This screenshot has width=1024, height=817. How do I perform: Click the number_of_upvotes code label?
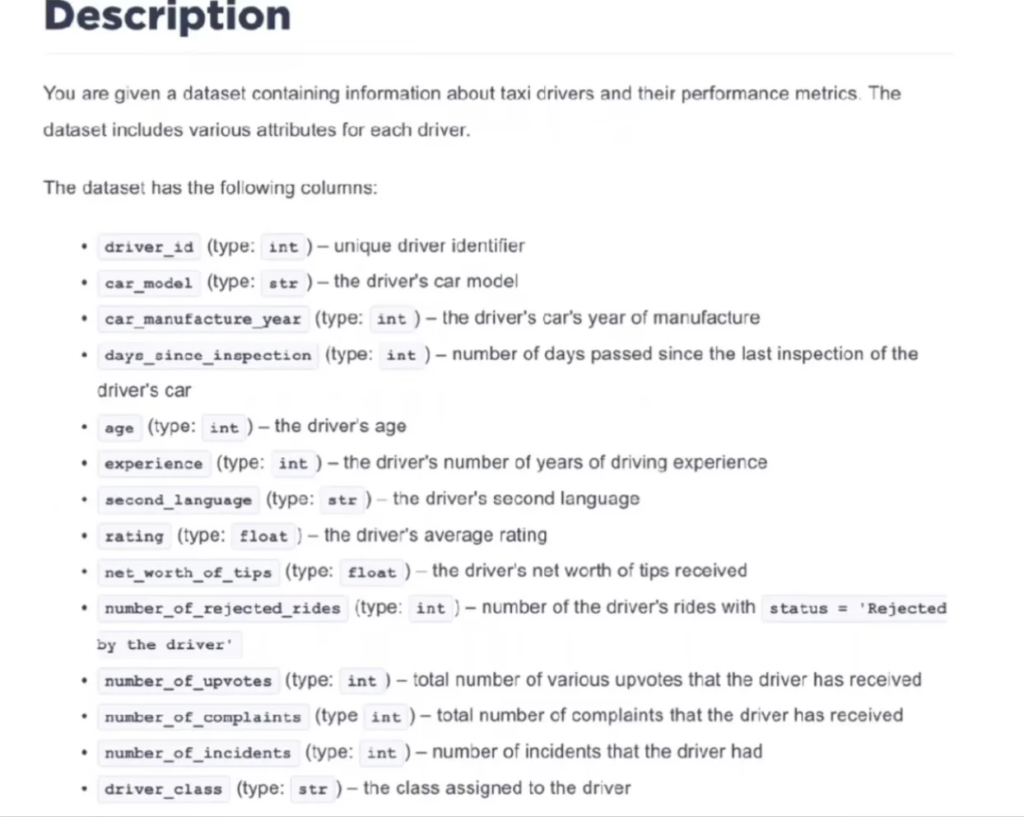point(188,681)
